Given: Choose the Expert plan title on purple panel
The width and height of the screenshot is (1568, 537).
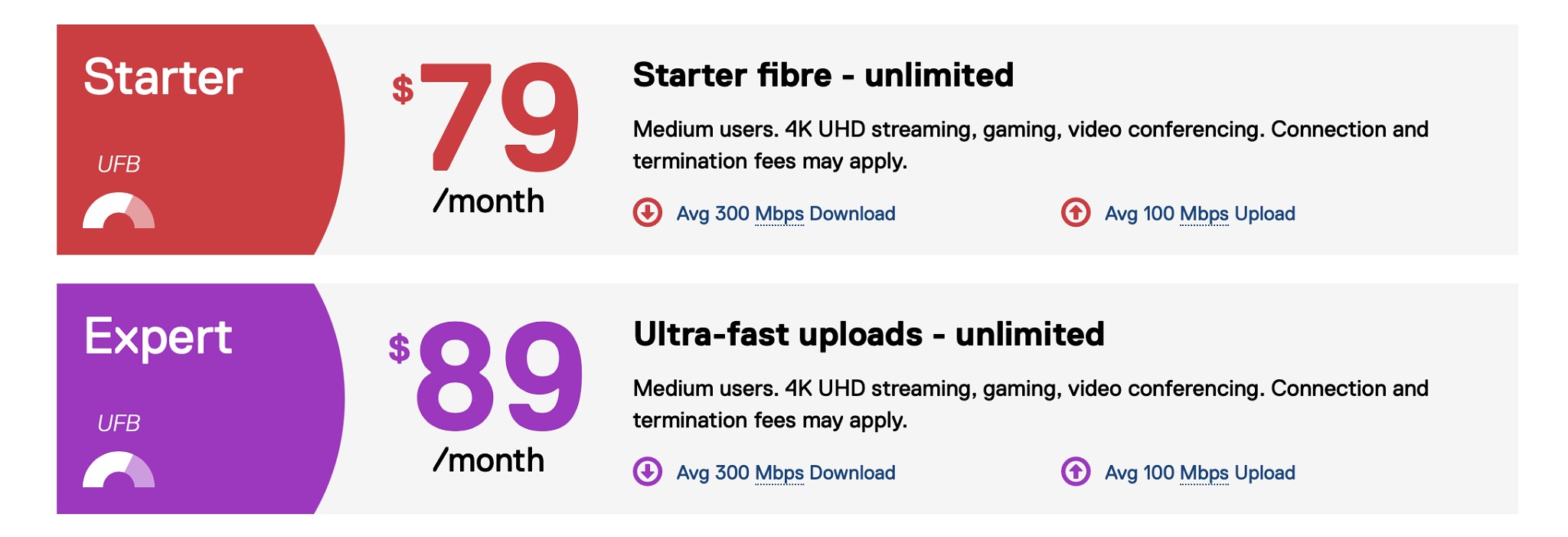Looking at the screenshot, I should click(x=158, y=337).
